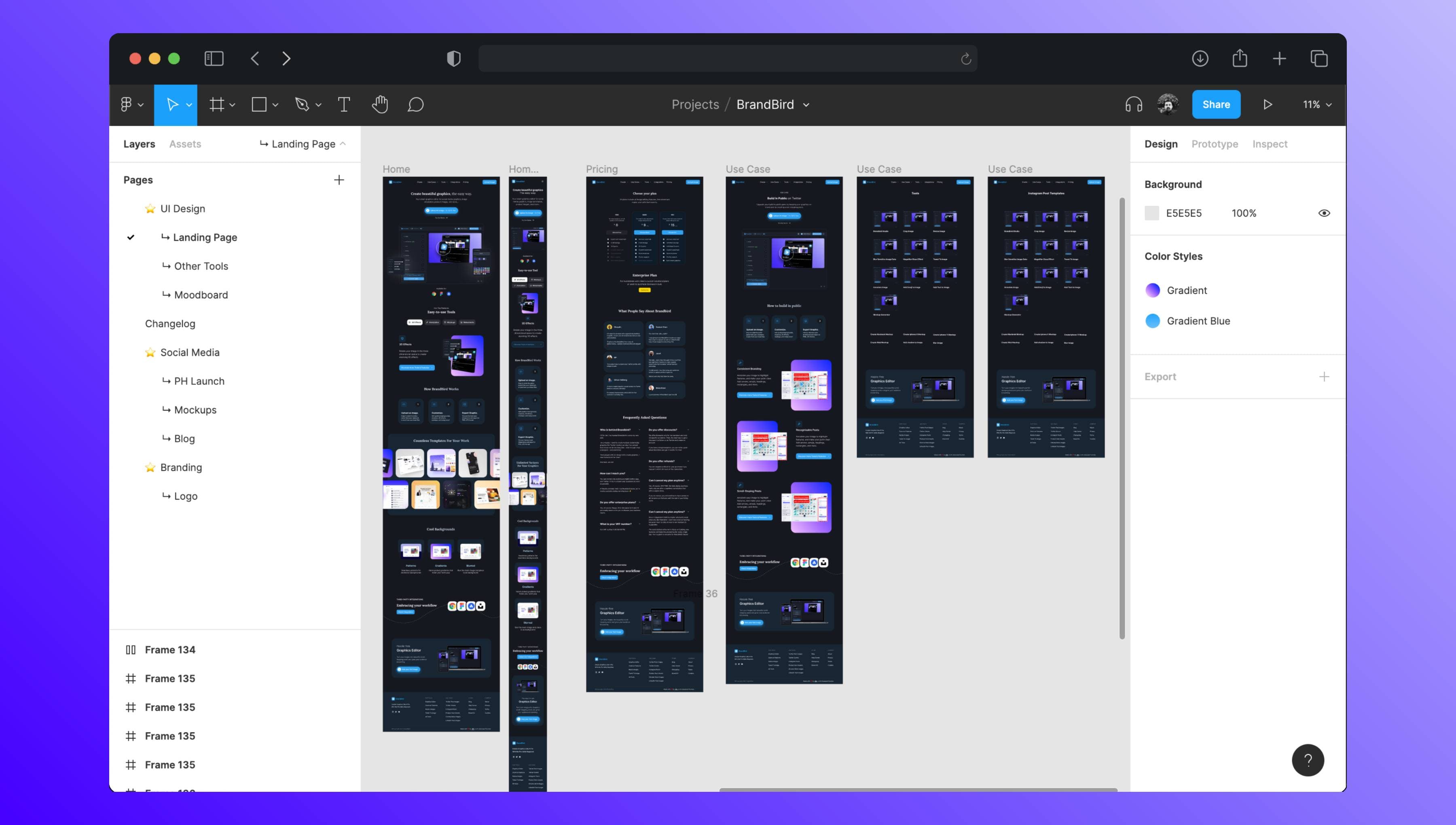This screenshot has width=1456, height=825.
Task: Open the Other Tools page
Action: pyautogui.click(x=201, y=266)
